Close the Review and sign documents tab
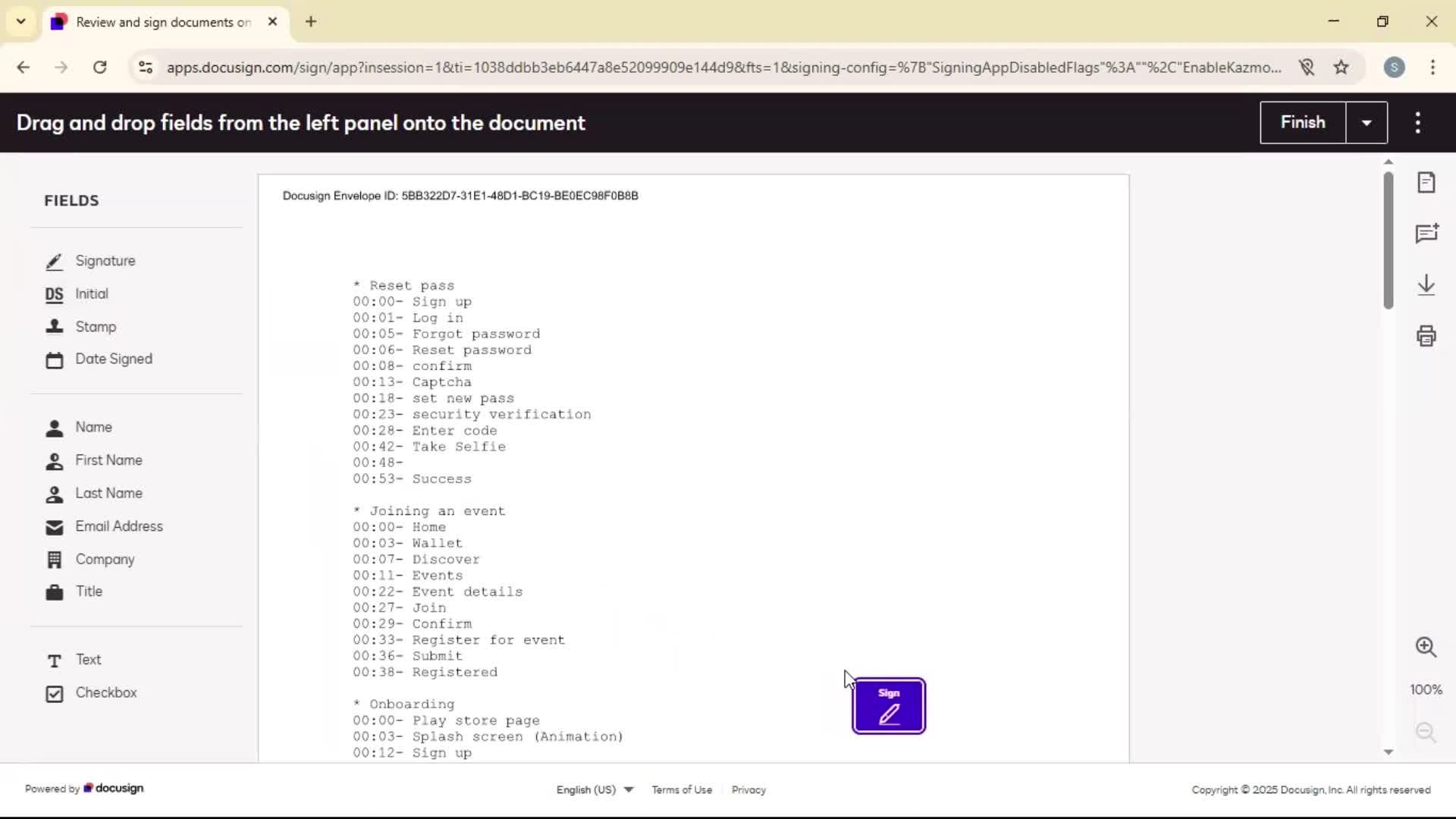Screen dimensions: 1456x819 pyautogui.click(x=272, y=22)
